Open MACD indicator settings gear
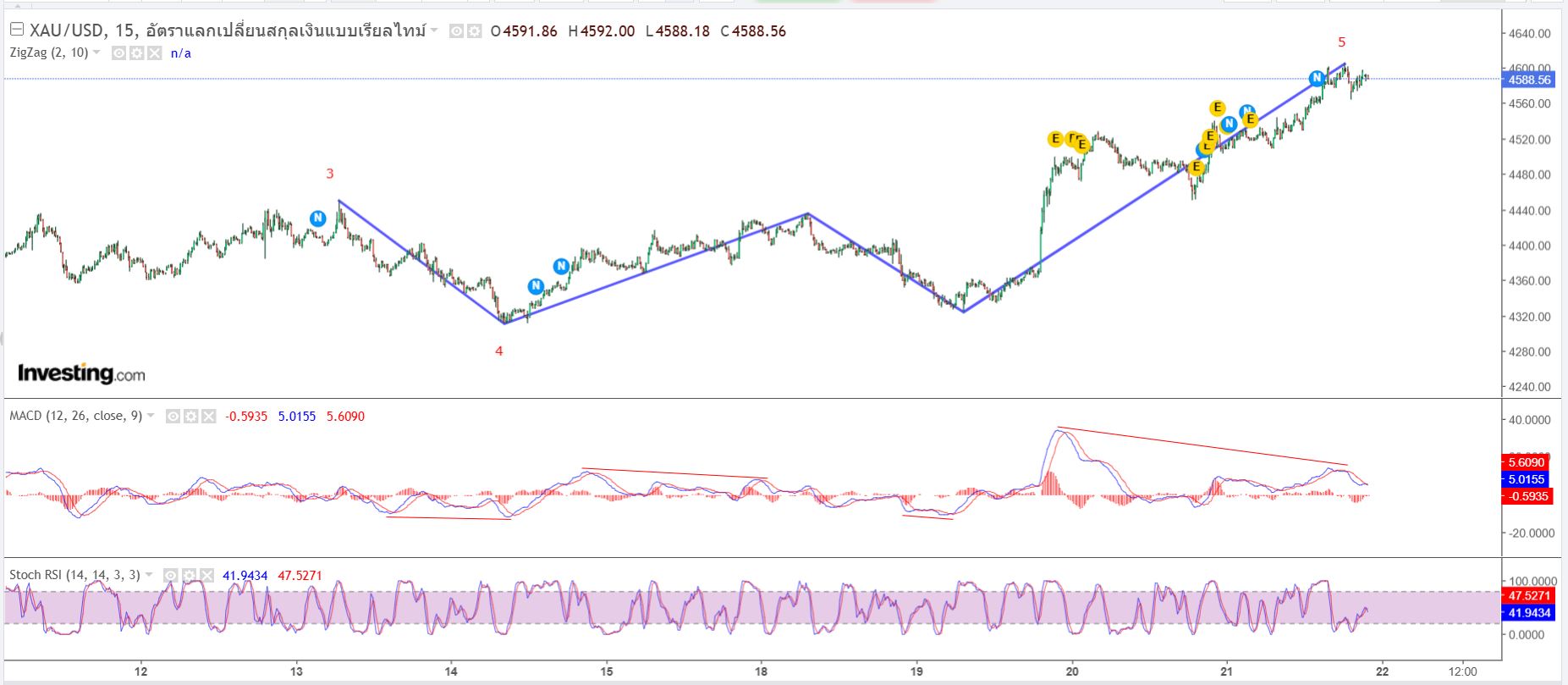The image size is (1568, 685). click(x=190, y=417)
